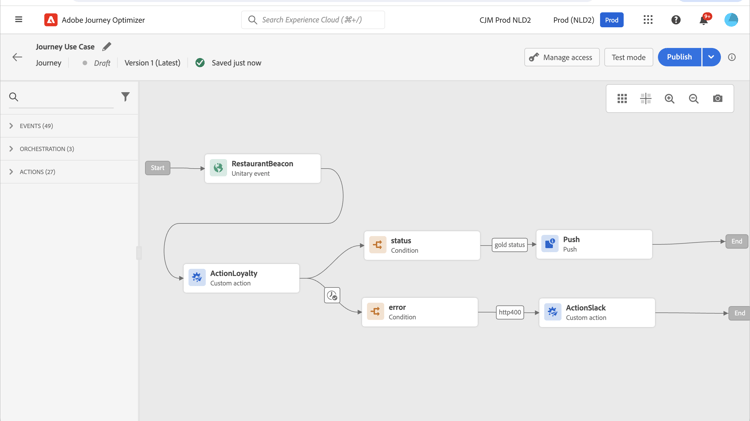750x421 pixels.
Task: Zoom out on the journey canvas
Action: coord(694,99)
